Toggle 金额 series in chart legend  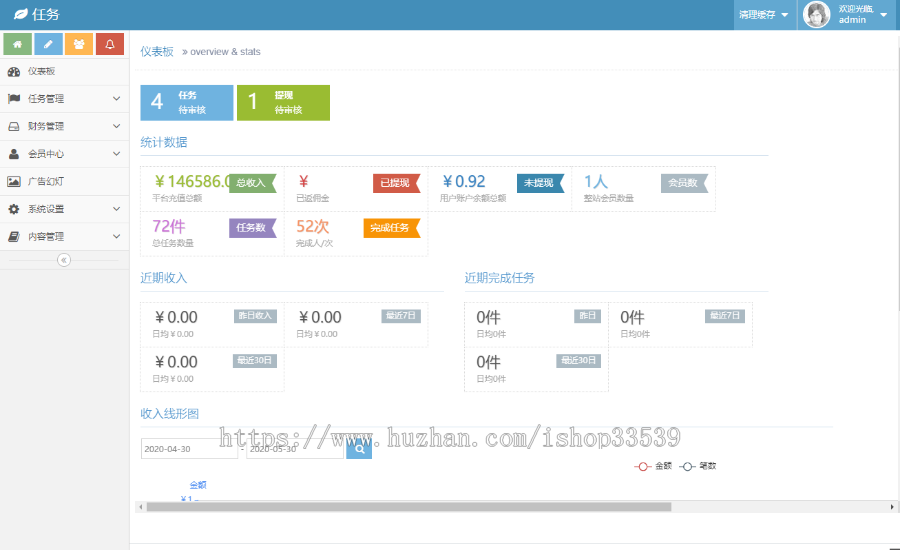[653, 466]
